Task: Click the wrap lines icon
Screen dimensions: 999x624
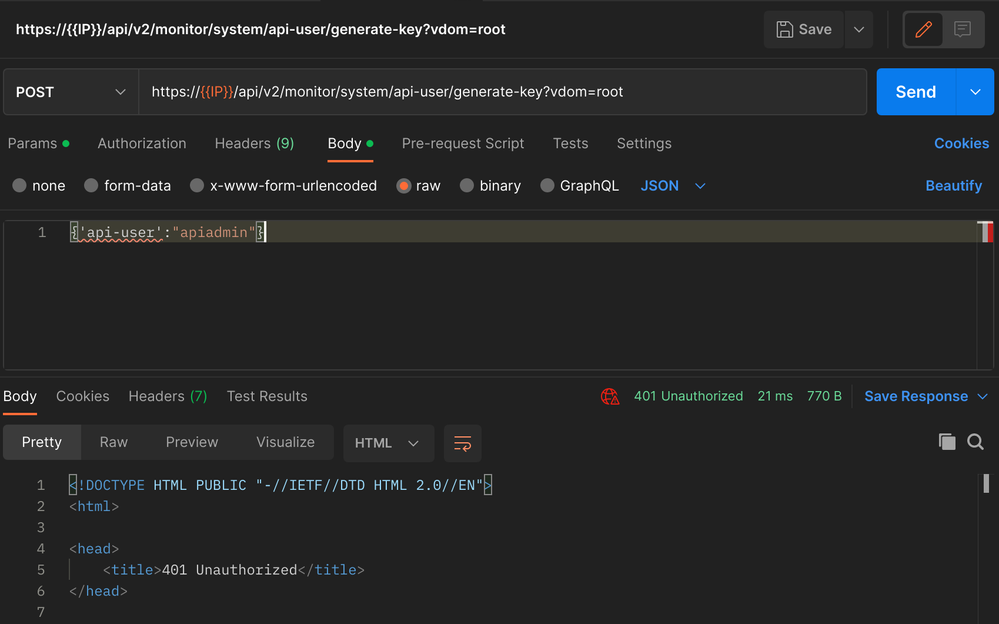Action: click(462, 443)
